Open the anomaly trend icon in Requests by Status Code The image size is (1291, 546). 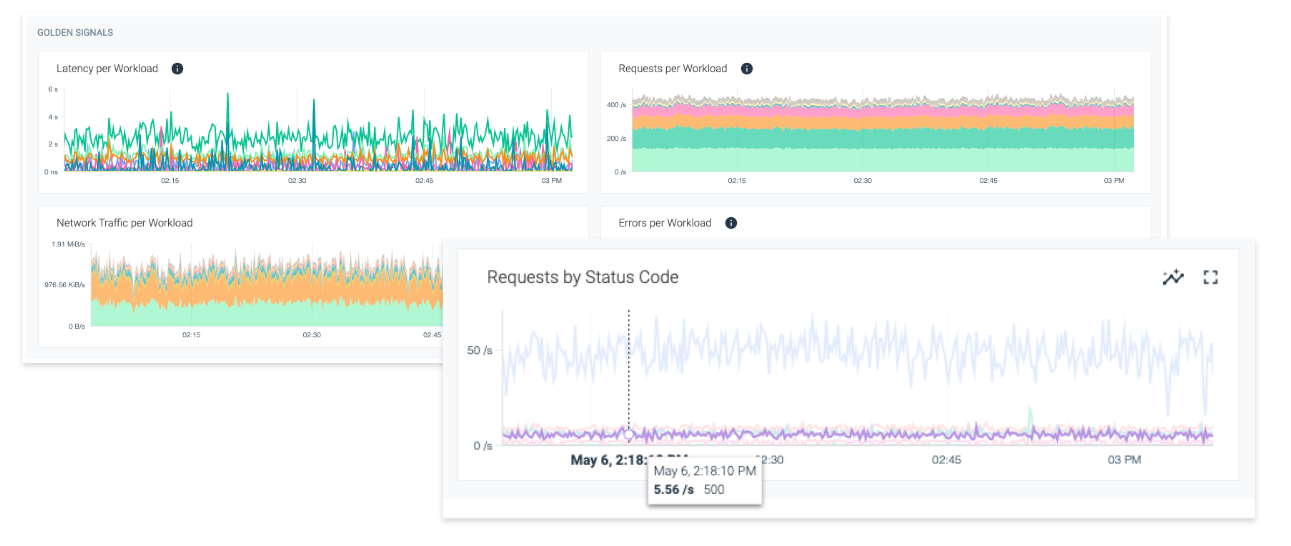[1173, 277]
